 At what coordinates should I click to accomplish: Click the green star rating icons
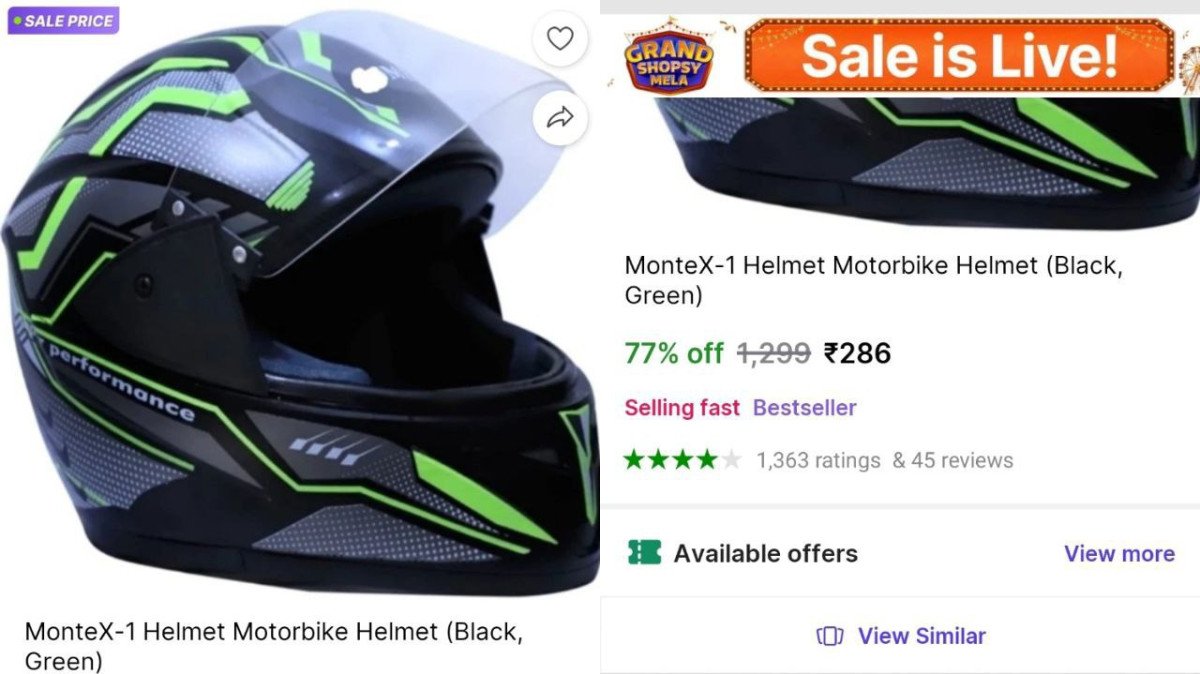pyautogui.click(x=682, y=460)
